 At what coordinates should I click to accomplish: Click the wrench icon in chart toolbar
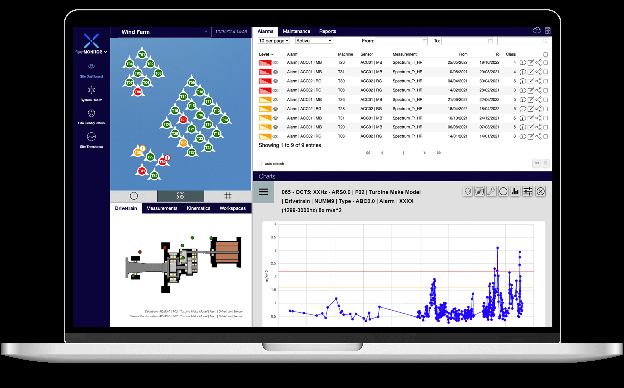491,191
